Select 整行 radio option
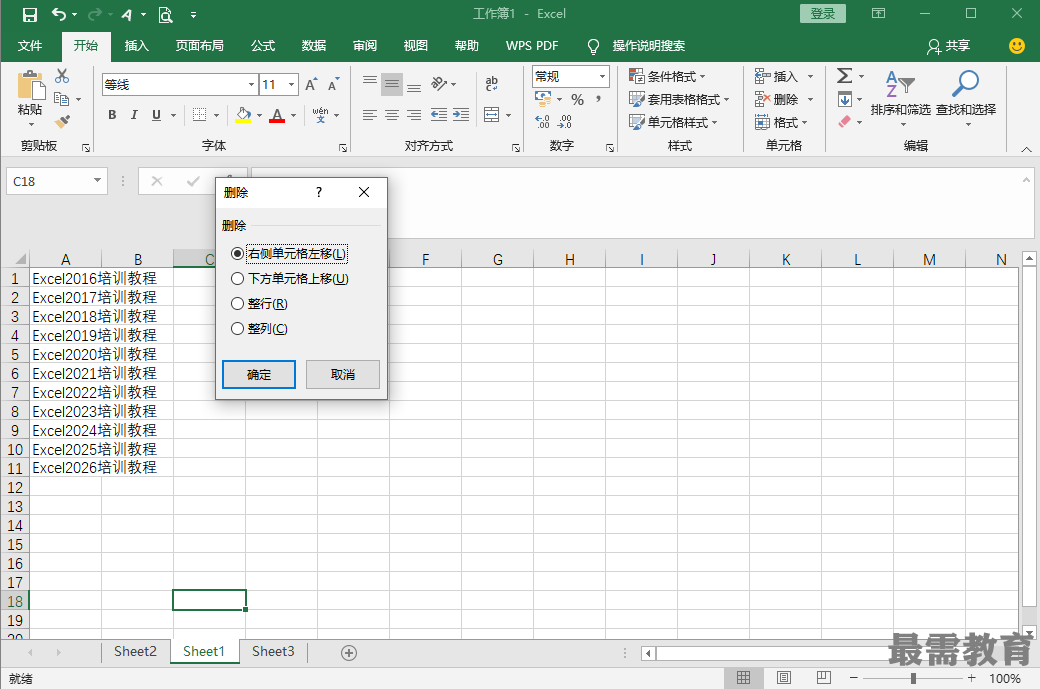This screenshot has width=1040, height=689. tap(237, 304)
